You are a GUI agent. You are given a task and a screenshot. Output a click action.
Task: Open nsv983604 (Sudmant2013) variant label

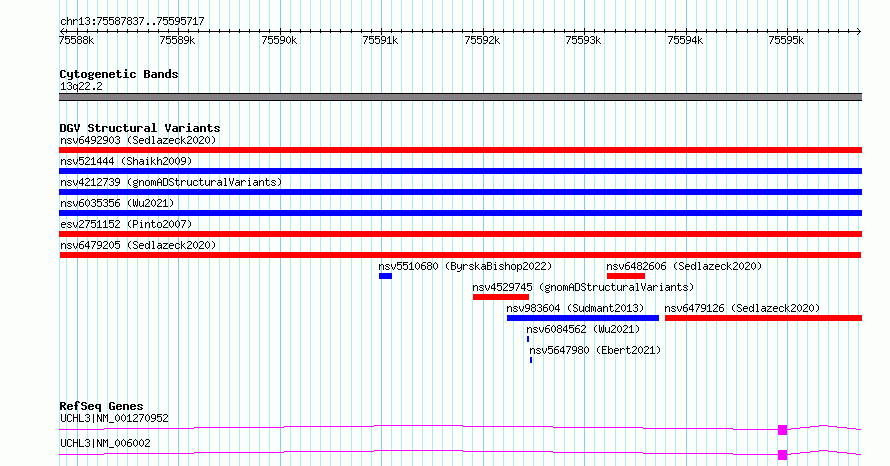click(575, 308)
